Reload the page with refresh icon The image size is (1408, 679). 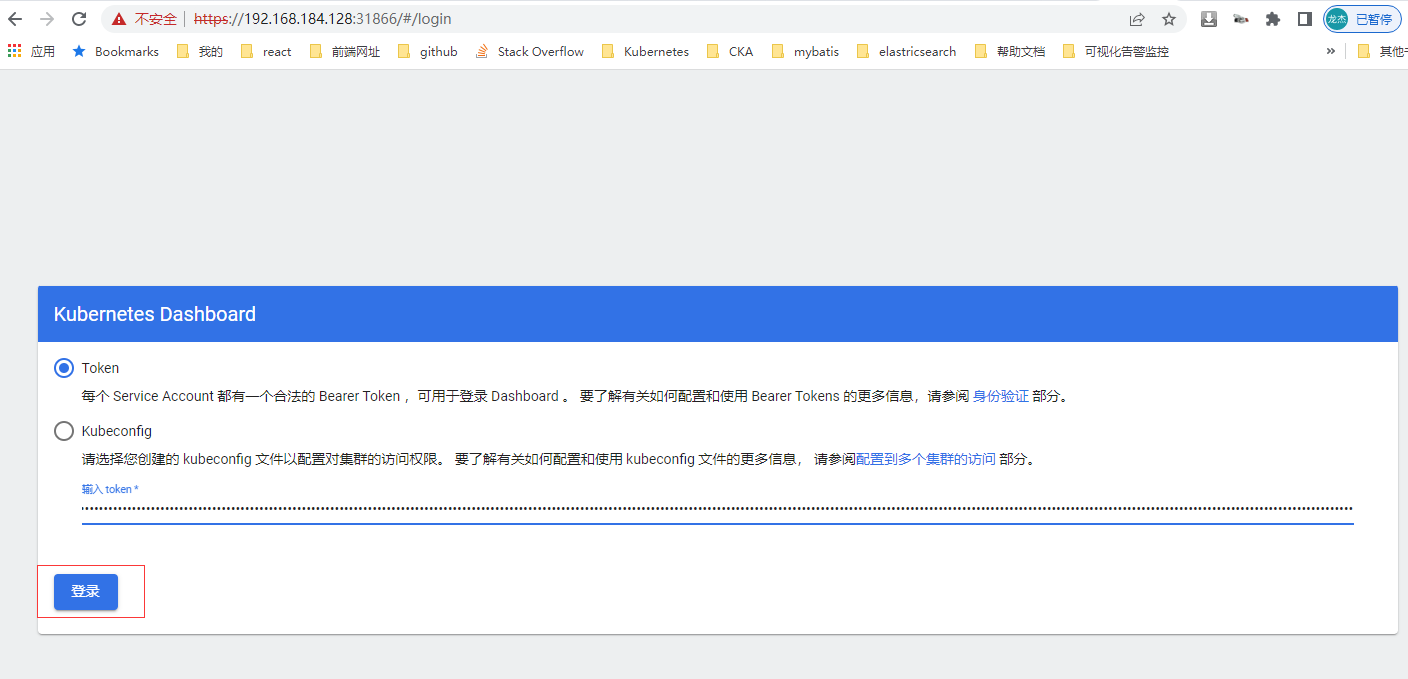[79, 19]
